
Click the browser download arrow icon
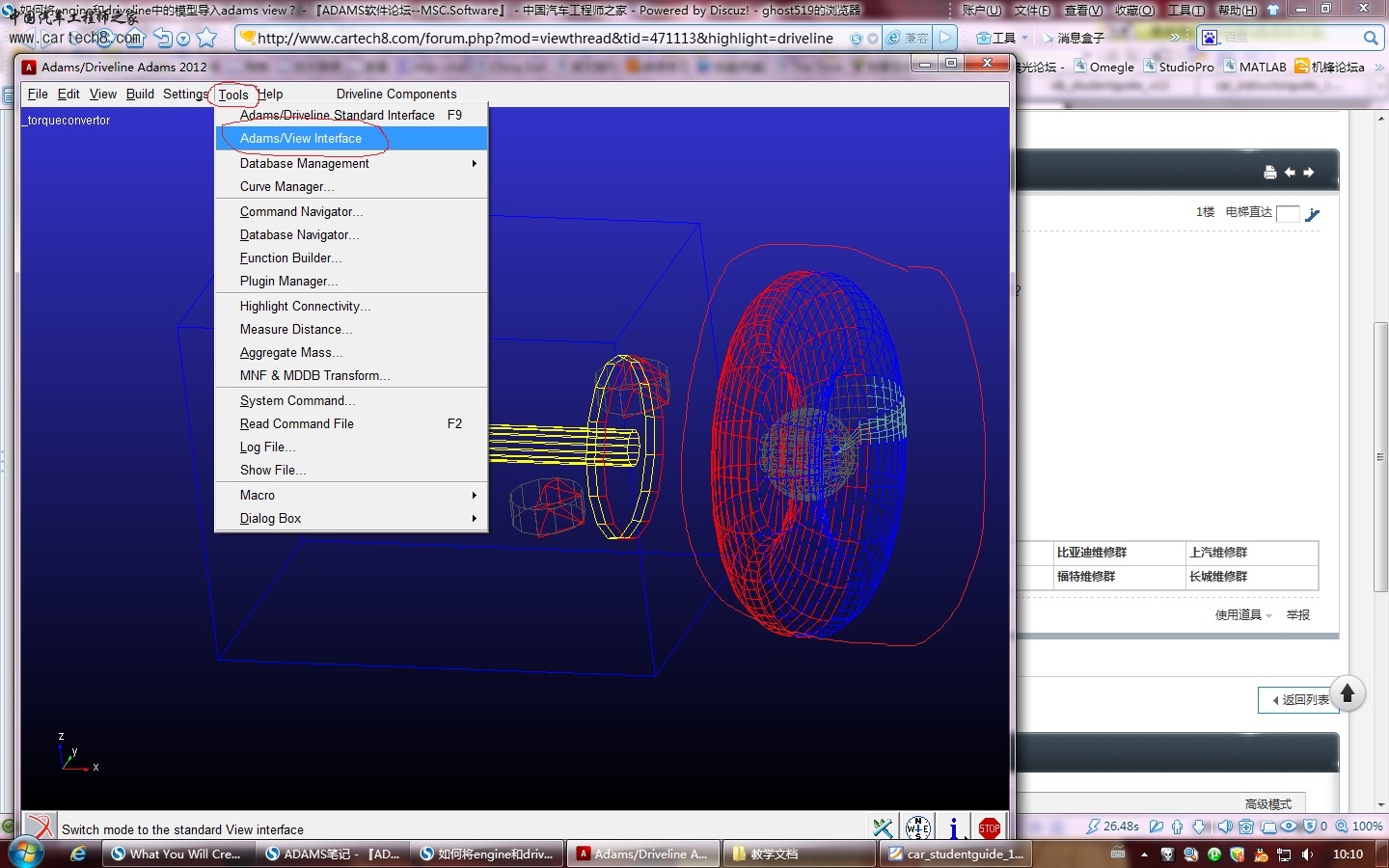1198,827
